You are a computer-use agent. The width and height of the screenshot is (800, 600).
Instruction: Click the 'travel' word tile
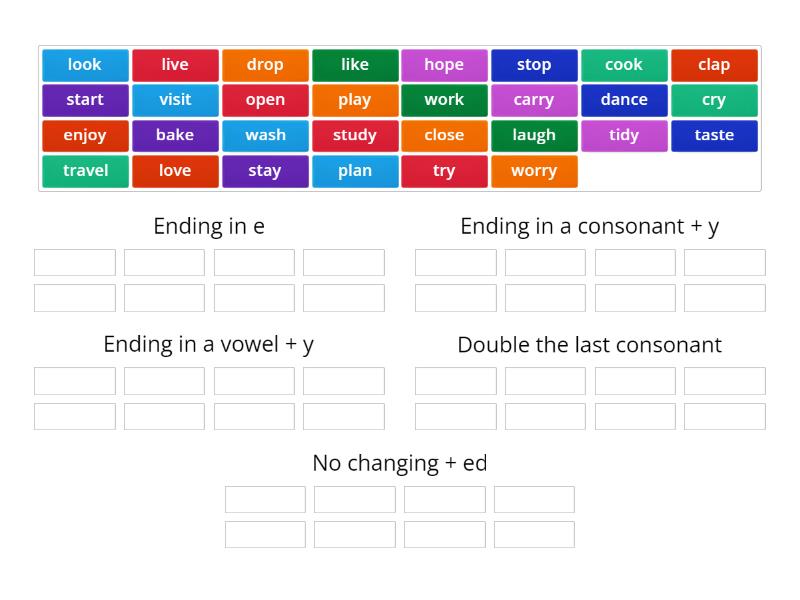(x=84, y=171)
